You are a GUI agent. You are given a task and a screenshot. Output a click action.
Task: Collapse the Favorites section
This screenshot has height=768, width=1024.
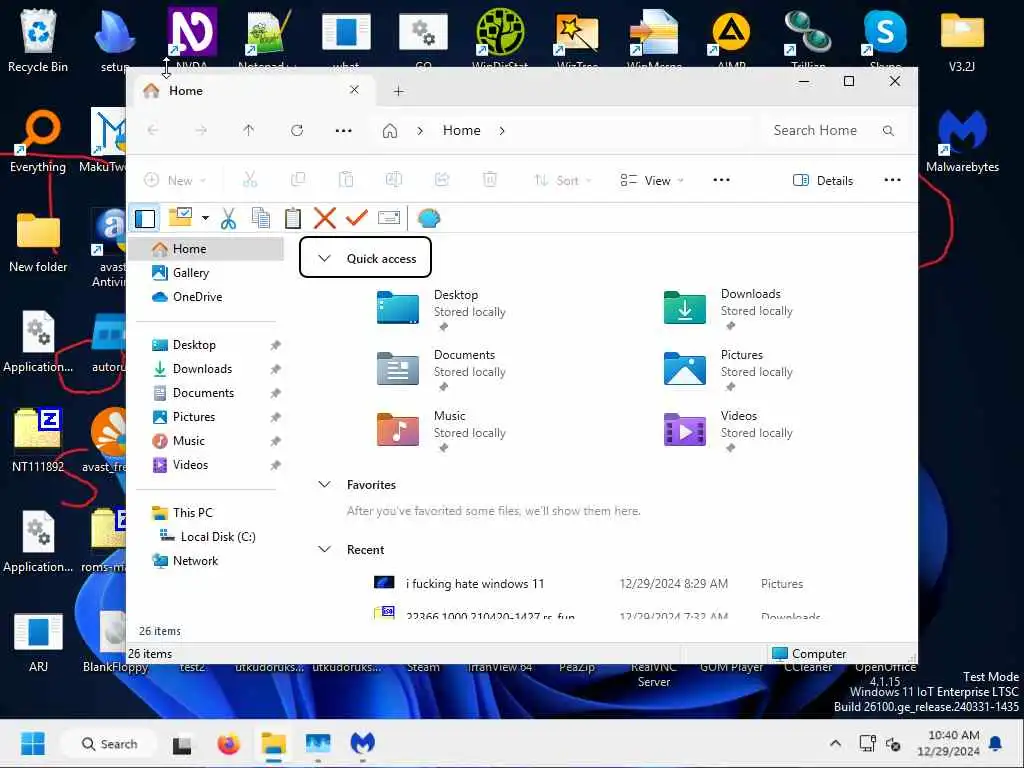tap(325, 484)
